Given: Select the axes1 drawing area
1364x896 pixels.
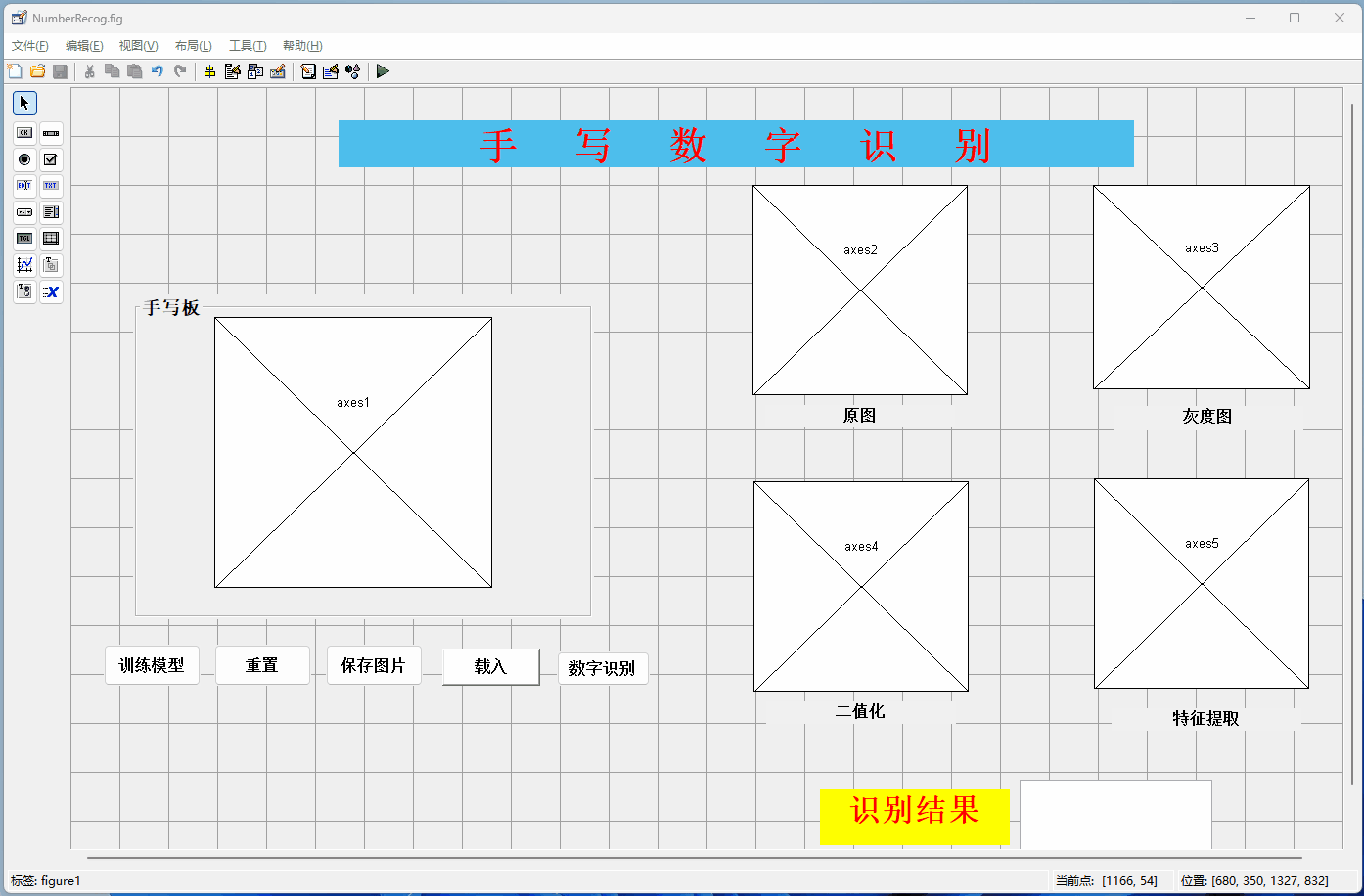Looking at the screenshot, I should click(x=353, y=452).
